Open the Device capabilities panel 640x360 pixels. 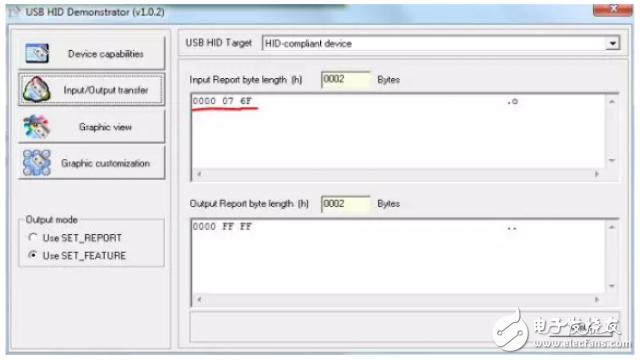[92, 53]
